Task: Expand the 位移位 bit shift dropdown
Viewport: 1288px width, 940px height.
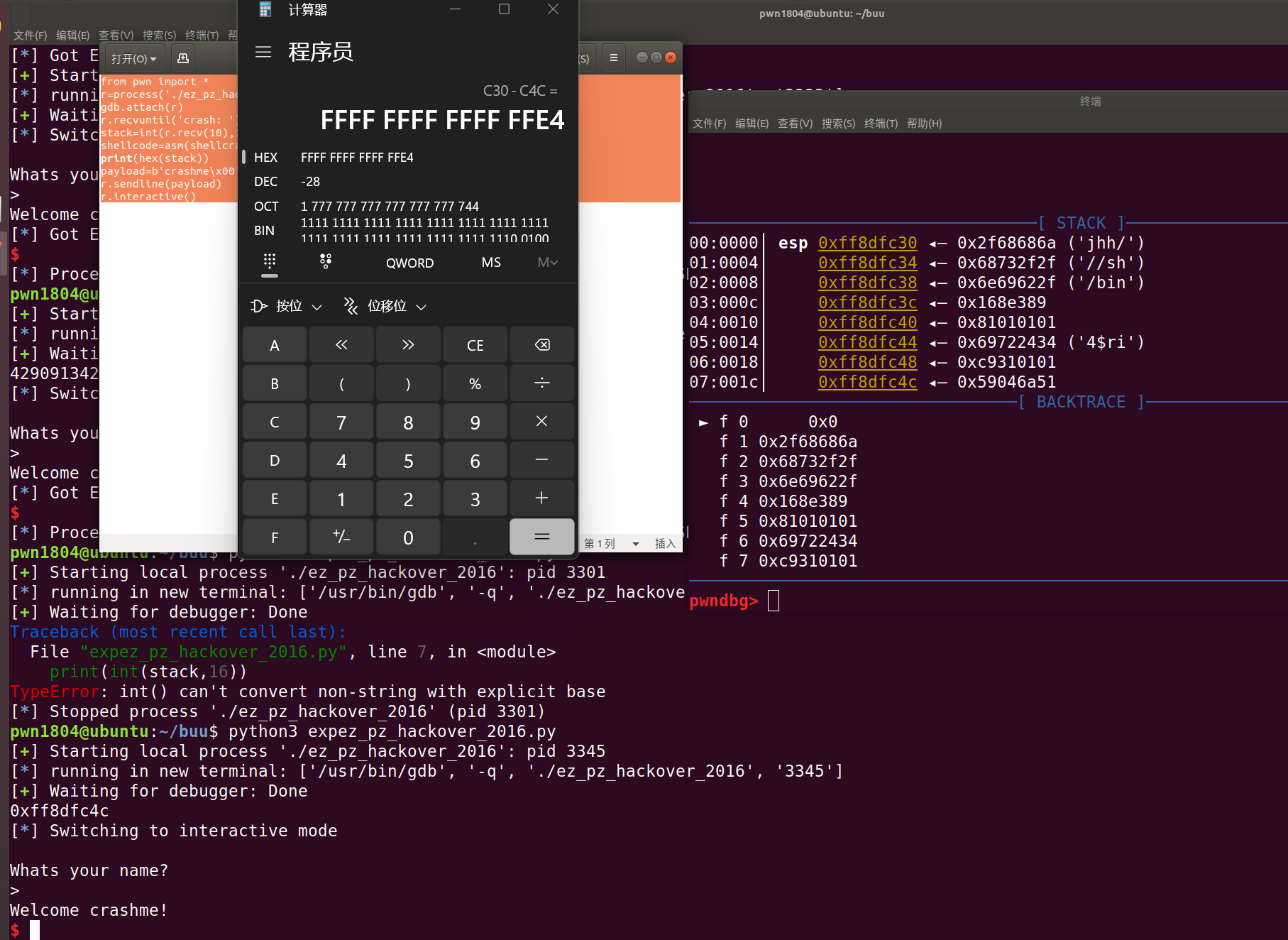Action: 422,307
